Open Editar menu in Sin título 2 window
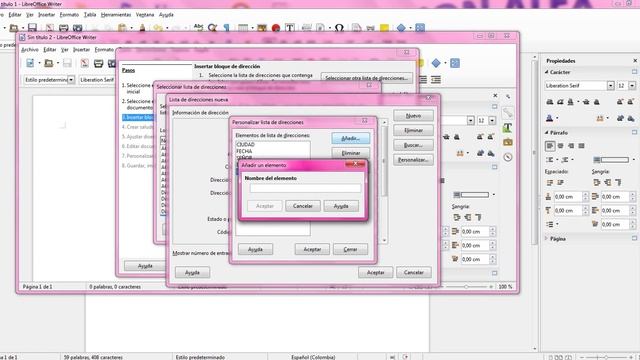Image resolution: width=640 pixels, height=360 pixels. coord(50,49)
